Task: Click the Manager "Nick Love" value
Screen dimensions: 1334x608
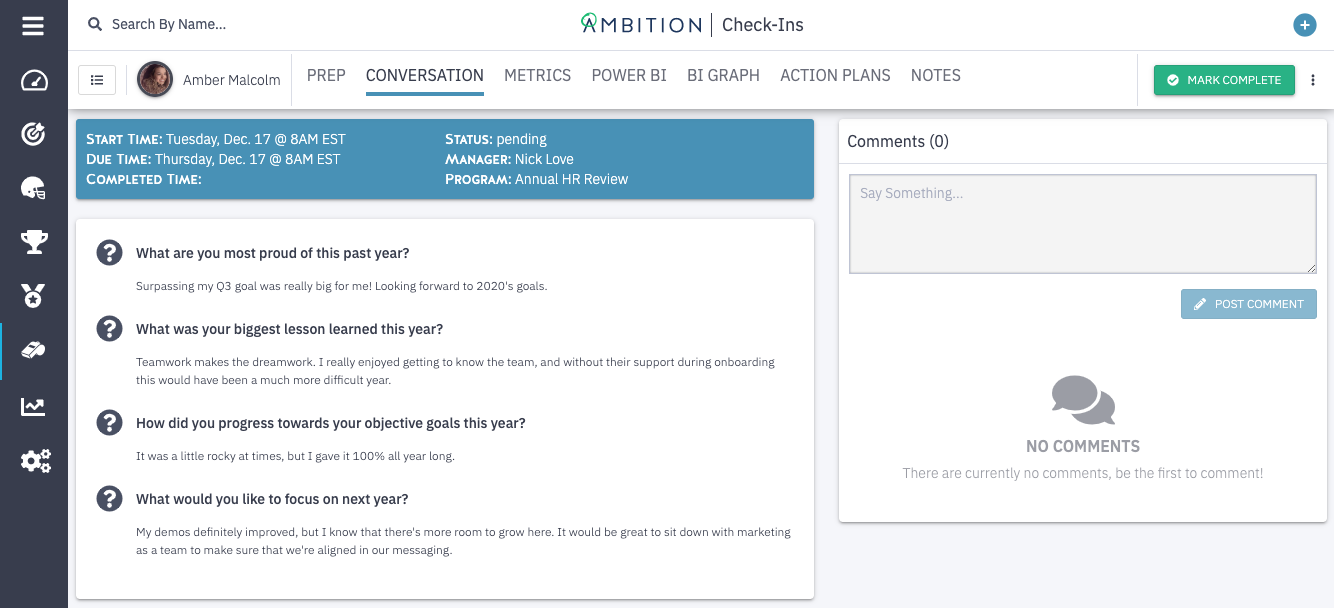Action: [x=544, y=159]
